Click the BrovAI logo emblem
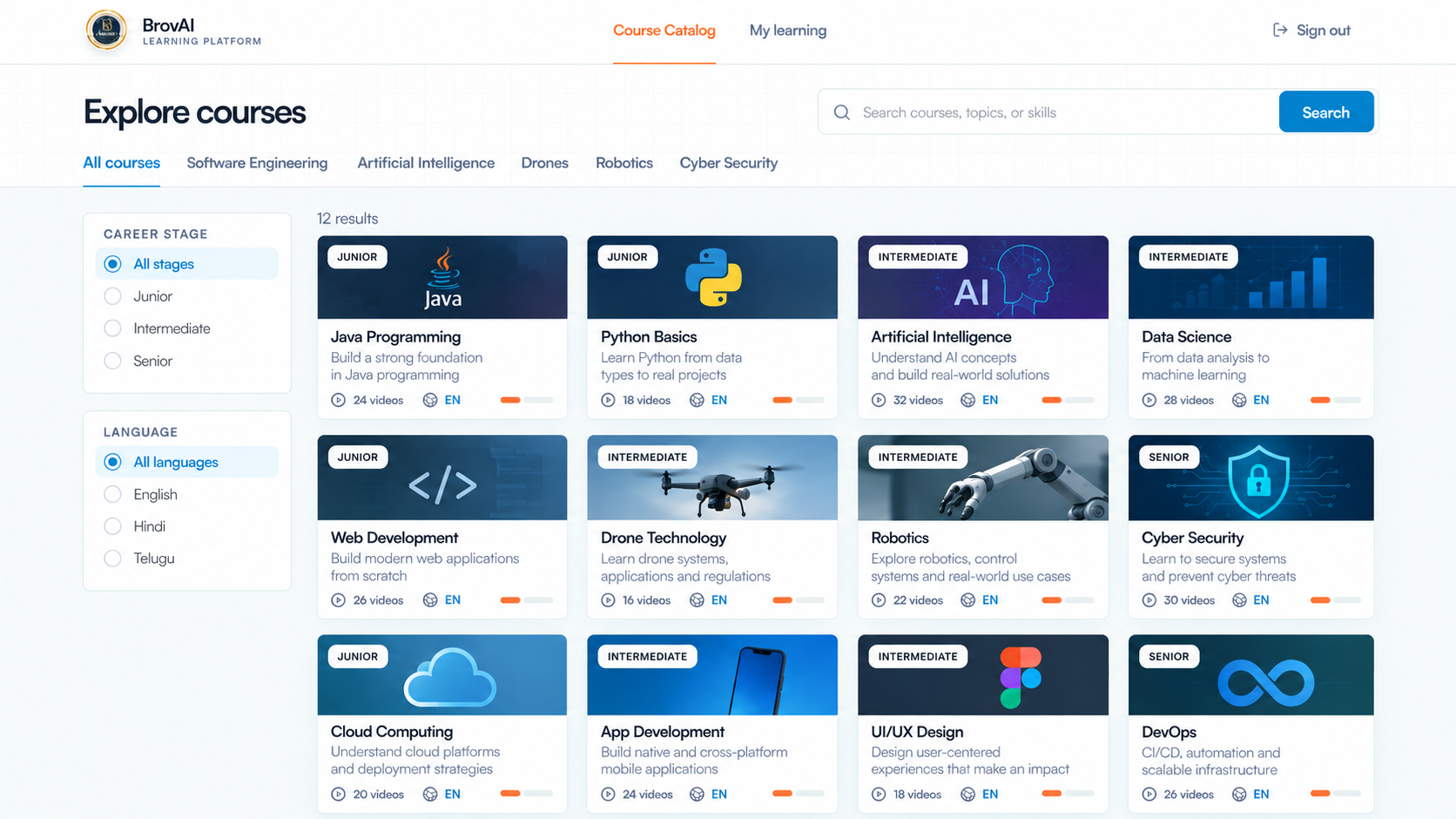 [106, 30]
